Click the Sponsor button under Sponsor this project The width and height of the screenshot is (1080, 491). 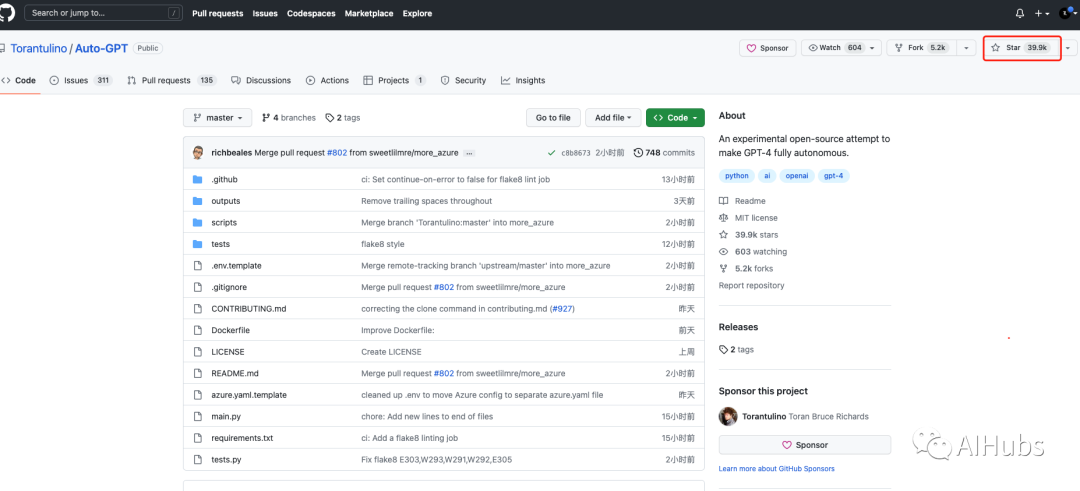pos(804,445)
